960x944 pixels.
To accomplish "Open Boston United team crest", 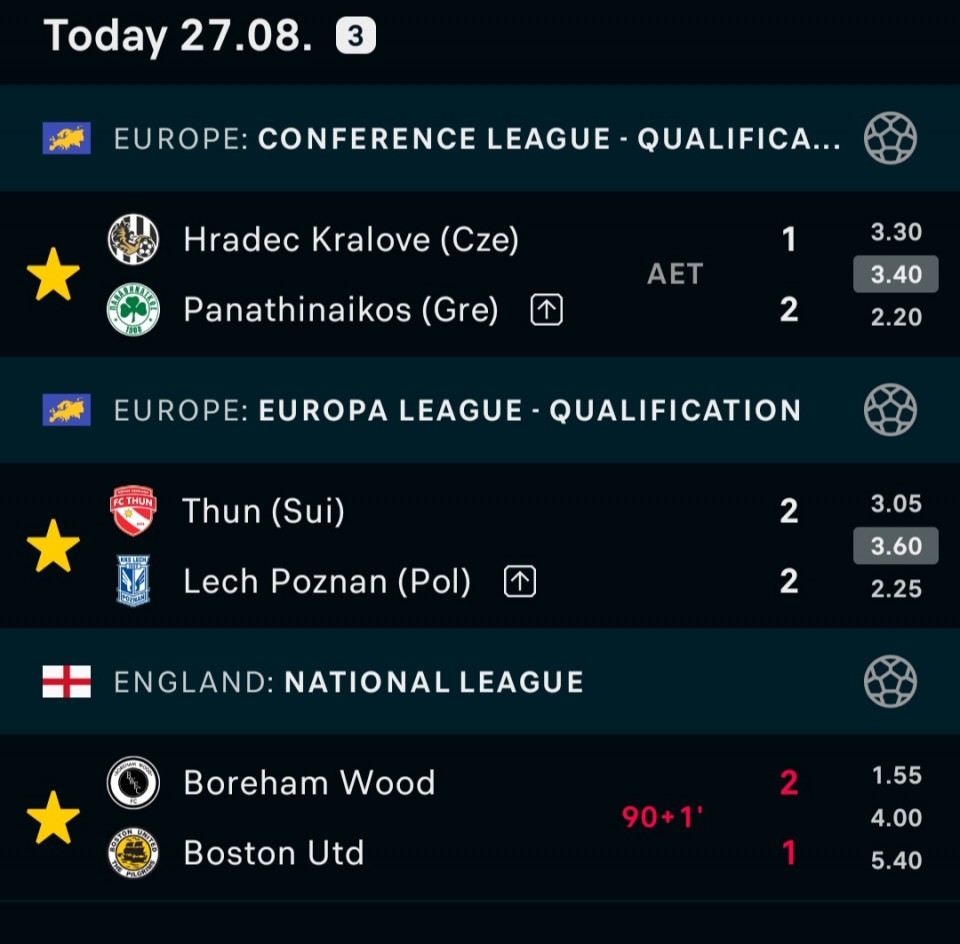I will pos(133,853).
